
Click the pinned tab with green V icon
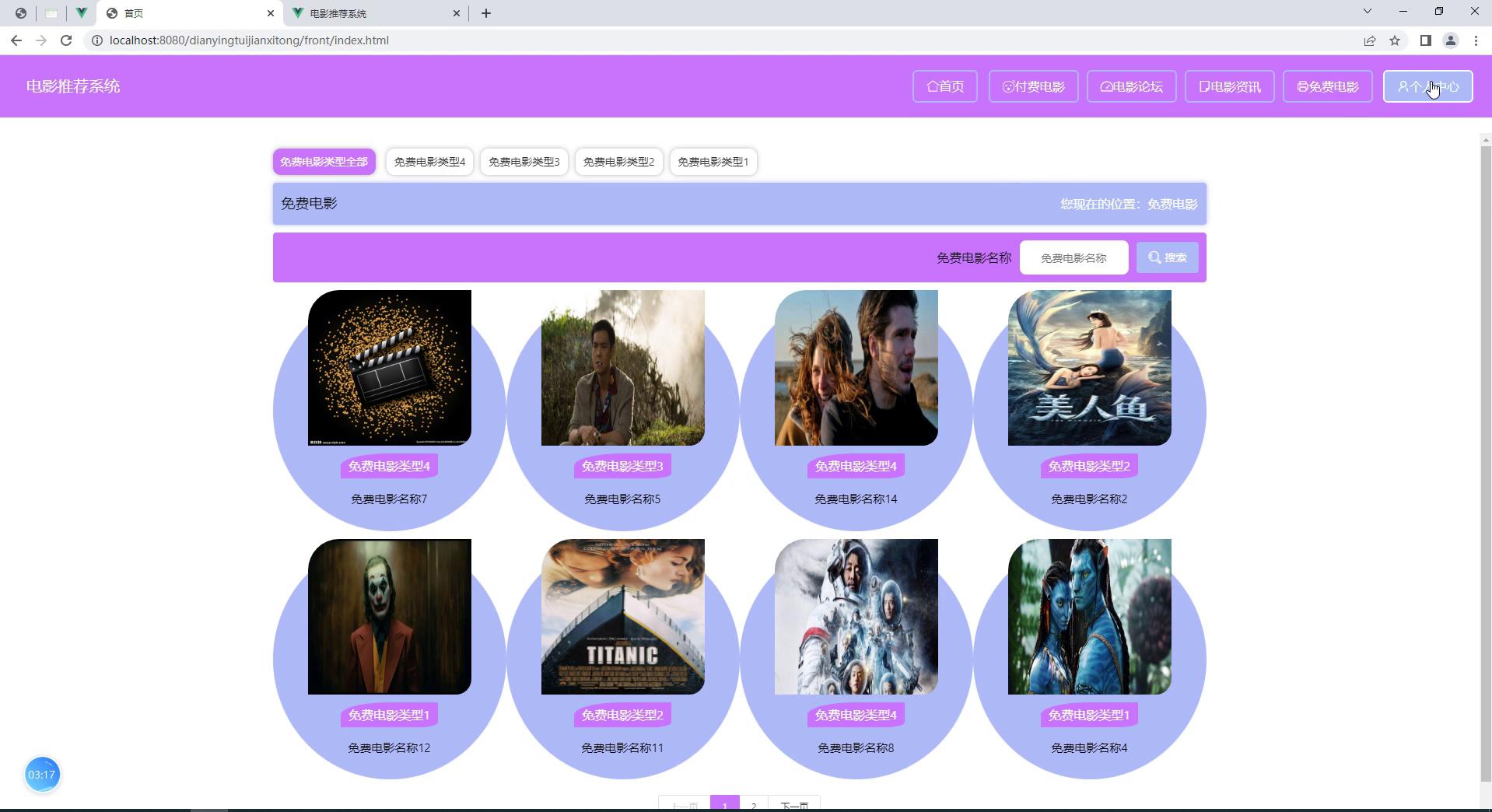coord(81,13)
